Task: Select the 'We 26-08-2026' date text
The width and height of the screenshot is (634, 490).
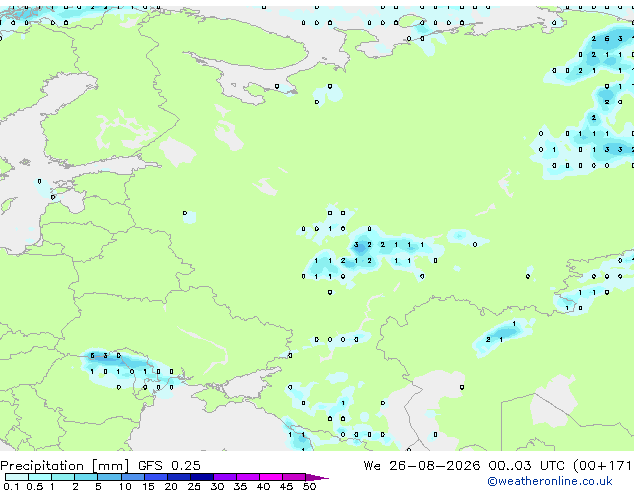Action: (422, 466)
